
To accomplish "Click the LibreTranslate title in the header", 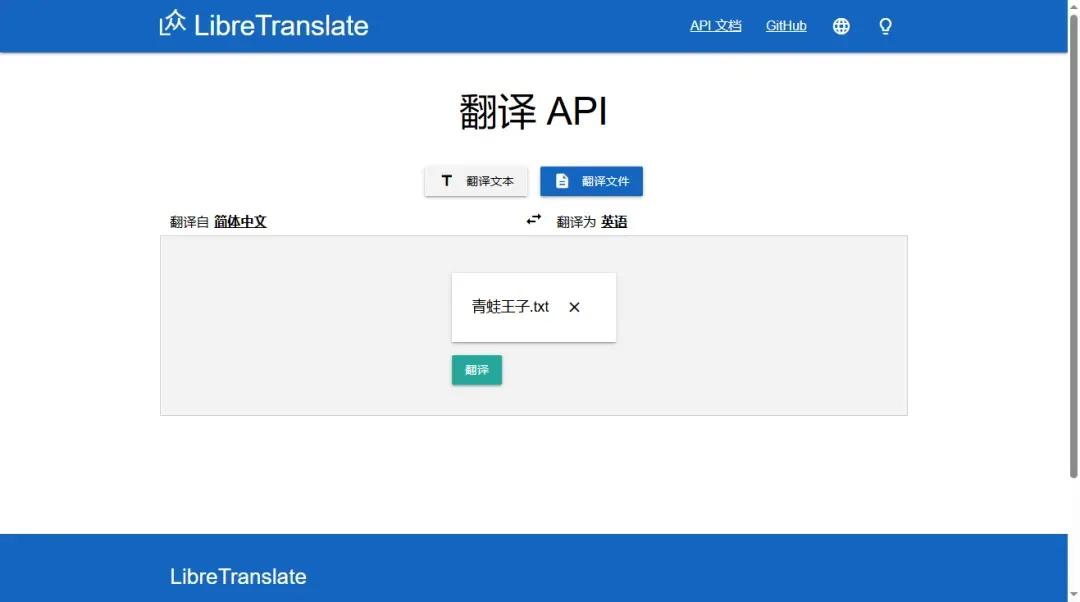I will (281, 26).
